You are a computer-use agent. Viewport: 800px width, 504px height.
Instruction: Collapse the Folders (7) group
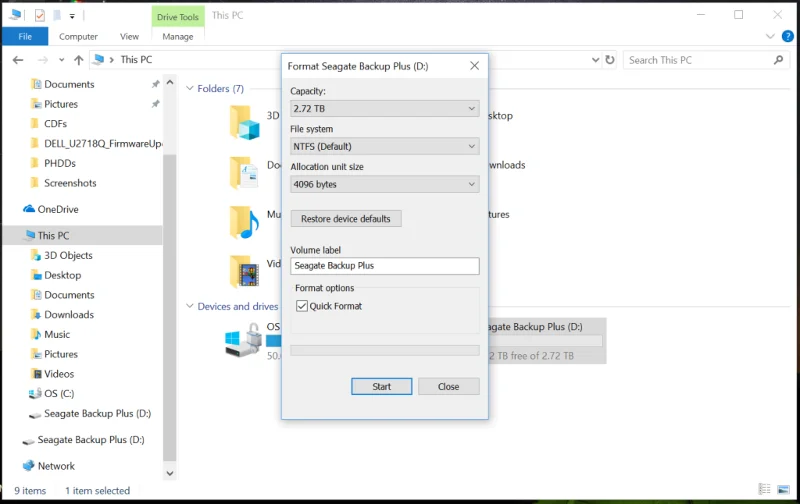[x=190, y=88]
